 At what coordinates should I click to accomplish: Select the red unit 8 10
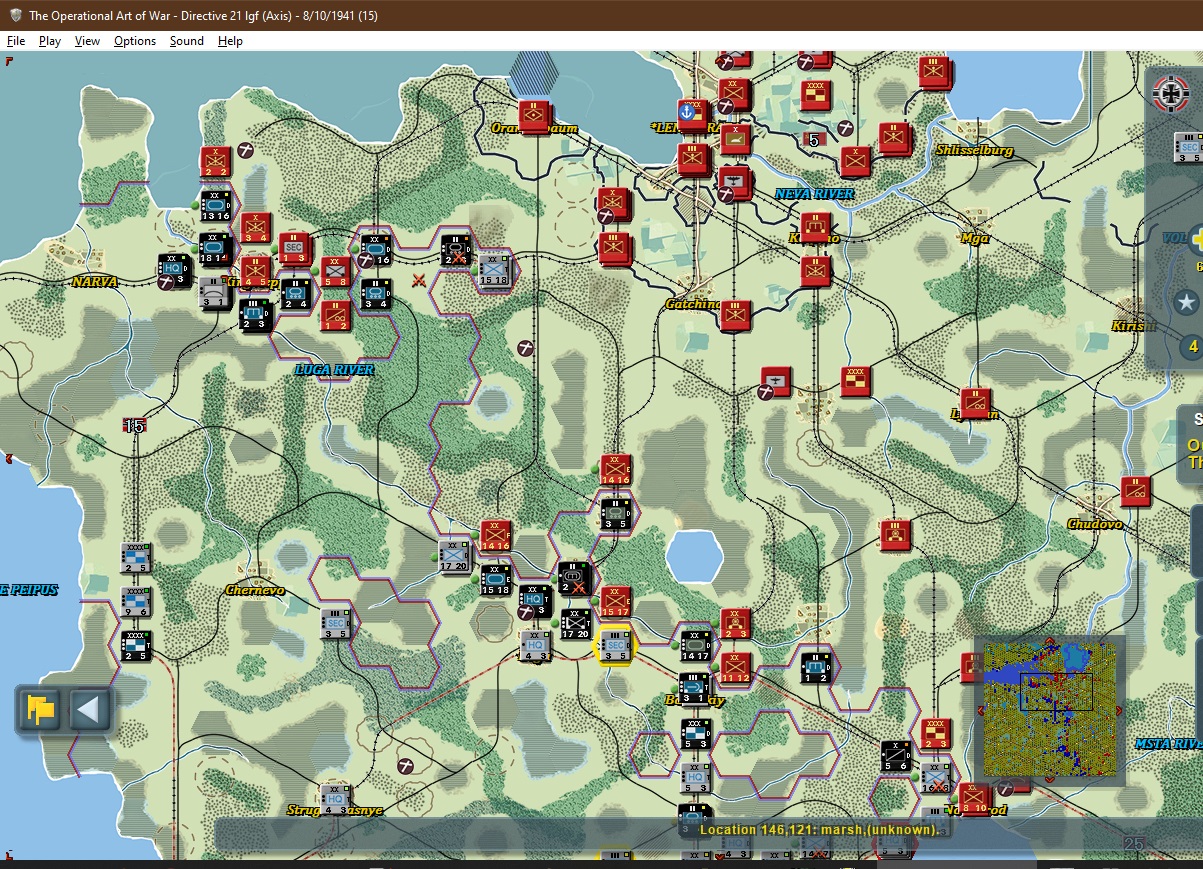click(974, 798)
